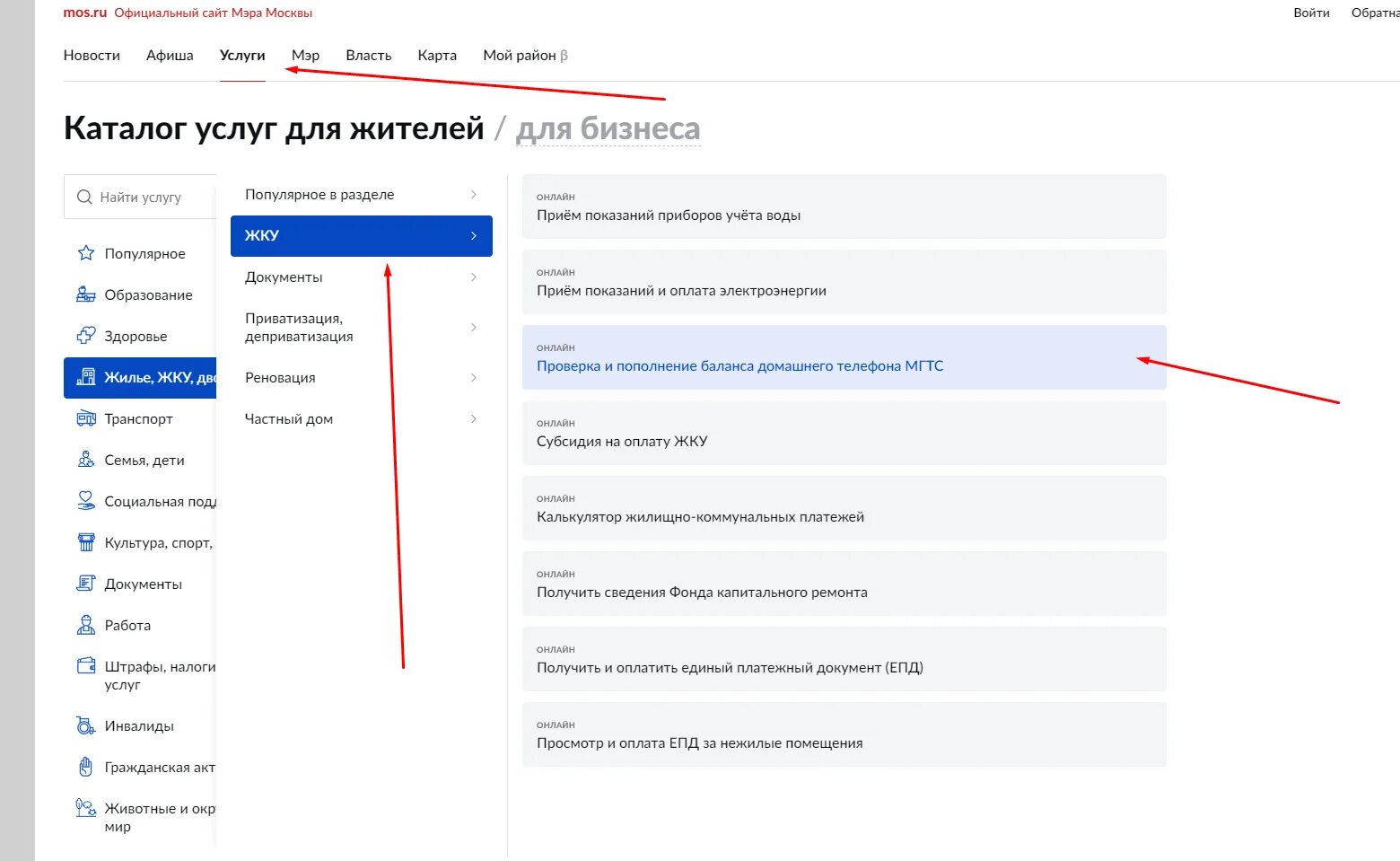Select the Семья, дети icon

point(86,460)
